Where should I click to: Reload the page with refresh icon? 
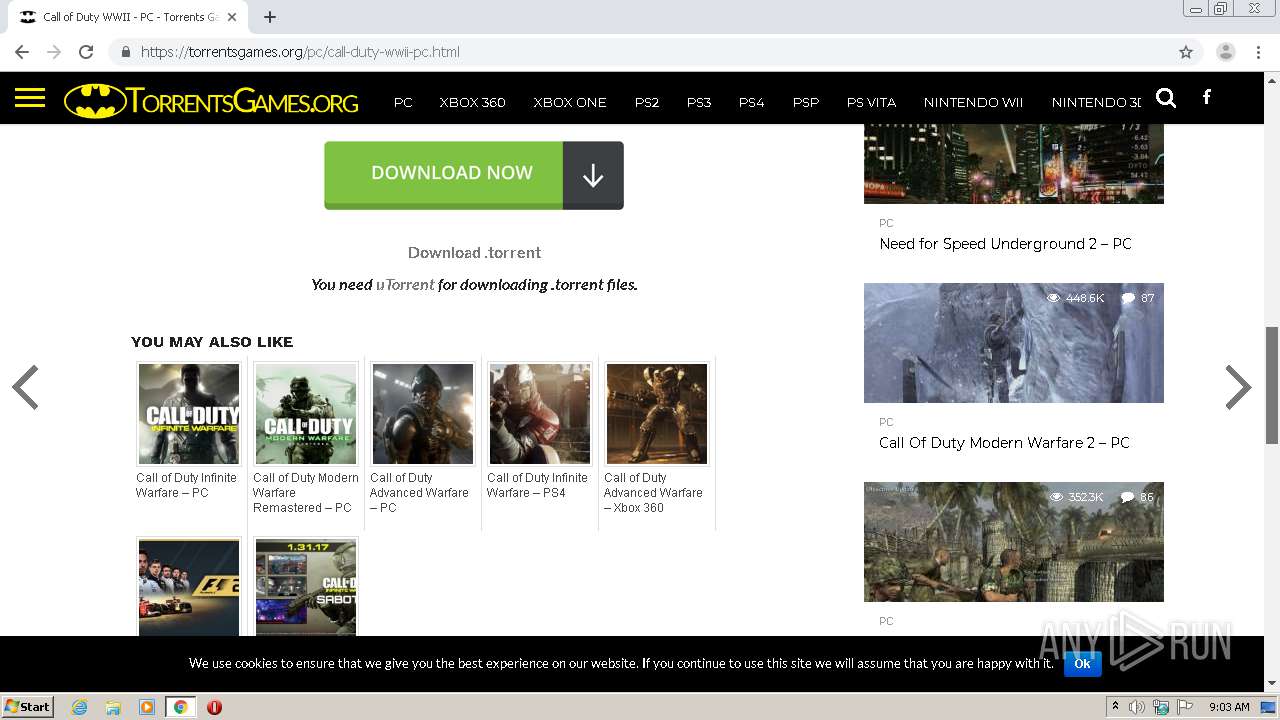pyautogui.click(x=86, y=52)
